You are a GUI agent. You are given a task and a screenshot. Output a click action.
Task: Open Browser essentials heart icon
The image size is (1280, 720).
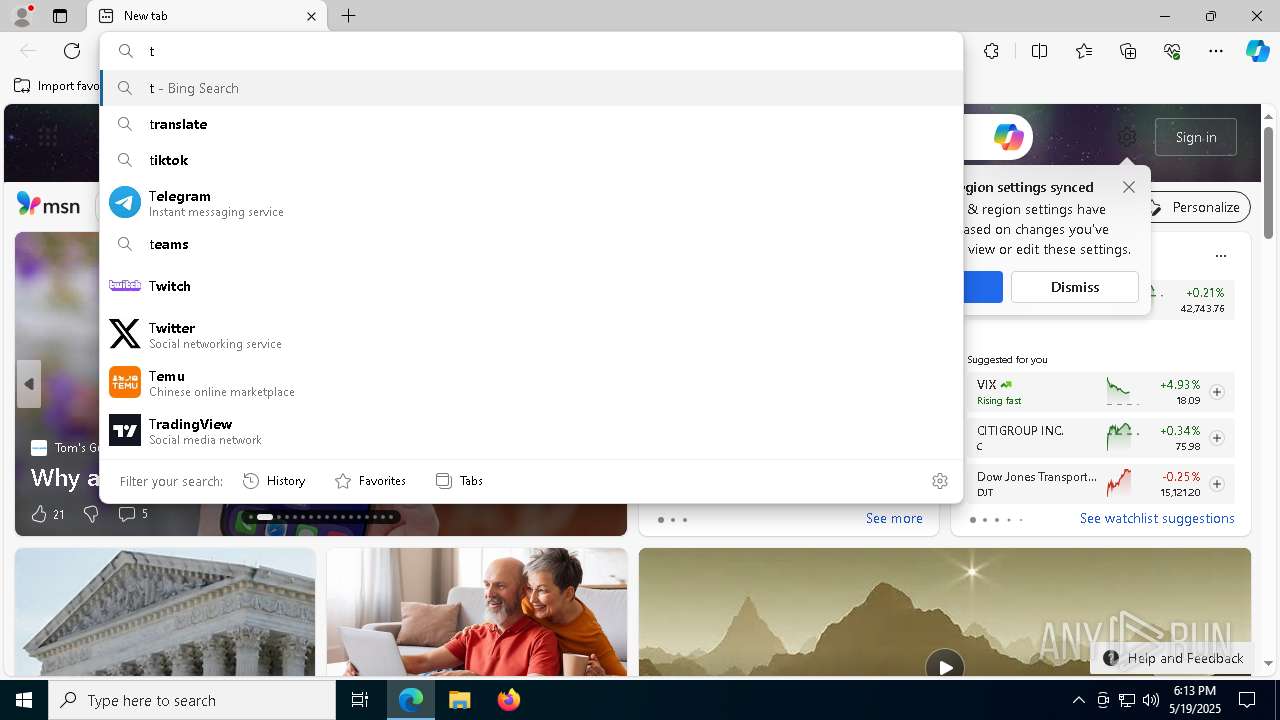1172,51
